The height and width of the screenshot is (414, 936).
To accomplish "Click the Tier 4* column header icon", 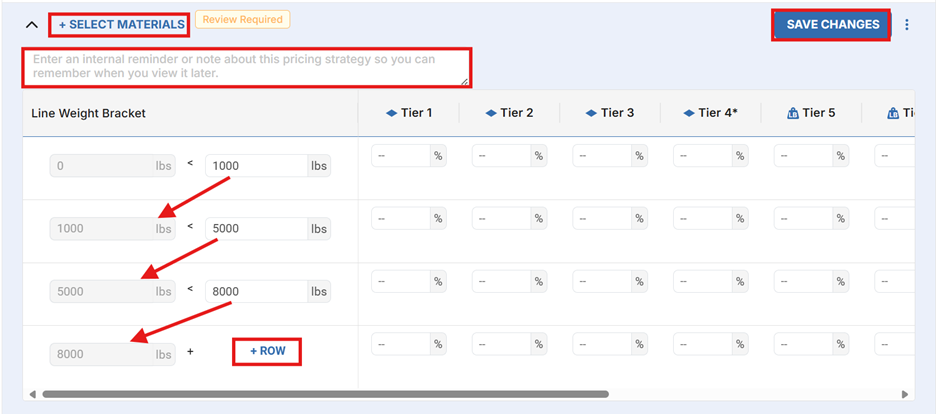I will coord(690,113).
